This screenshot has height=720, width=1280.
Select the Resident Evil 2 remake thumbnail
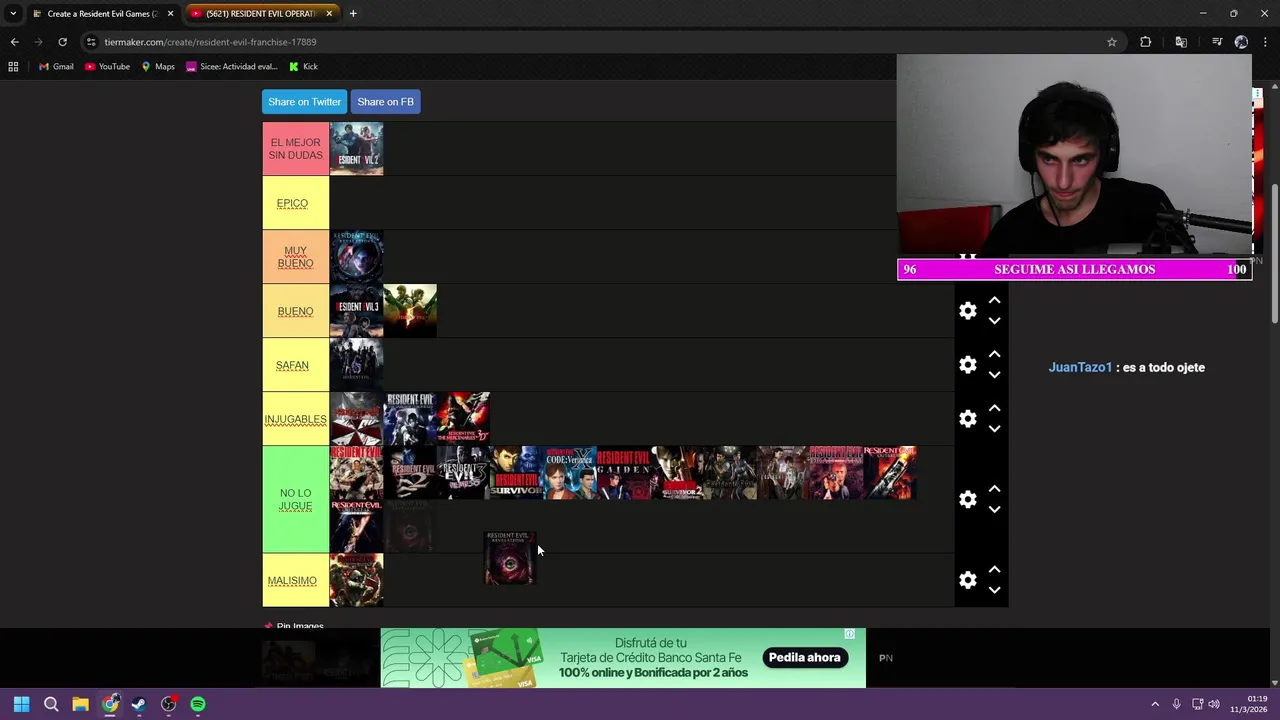[356, 149]
